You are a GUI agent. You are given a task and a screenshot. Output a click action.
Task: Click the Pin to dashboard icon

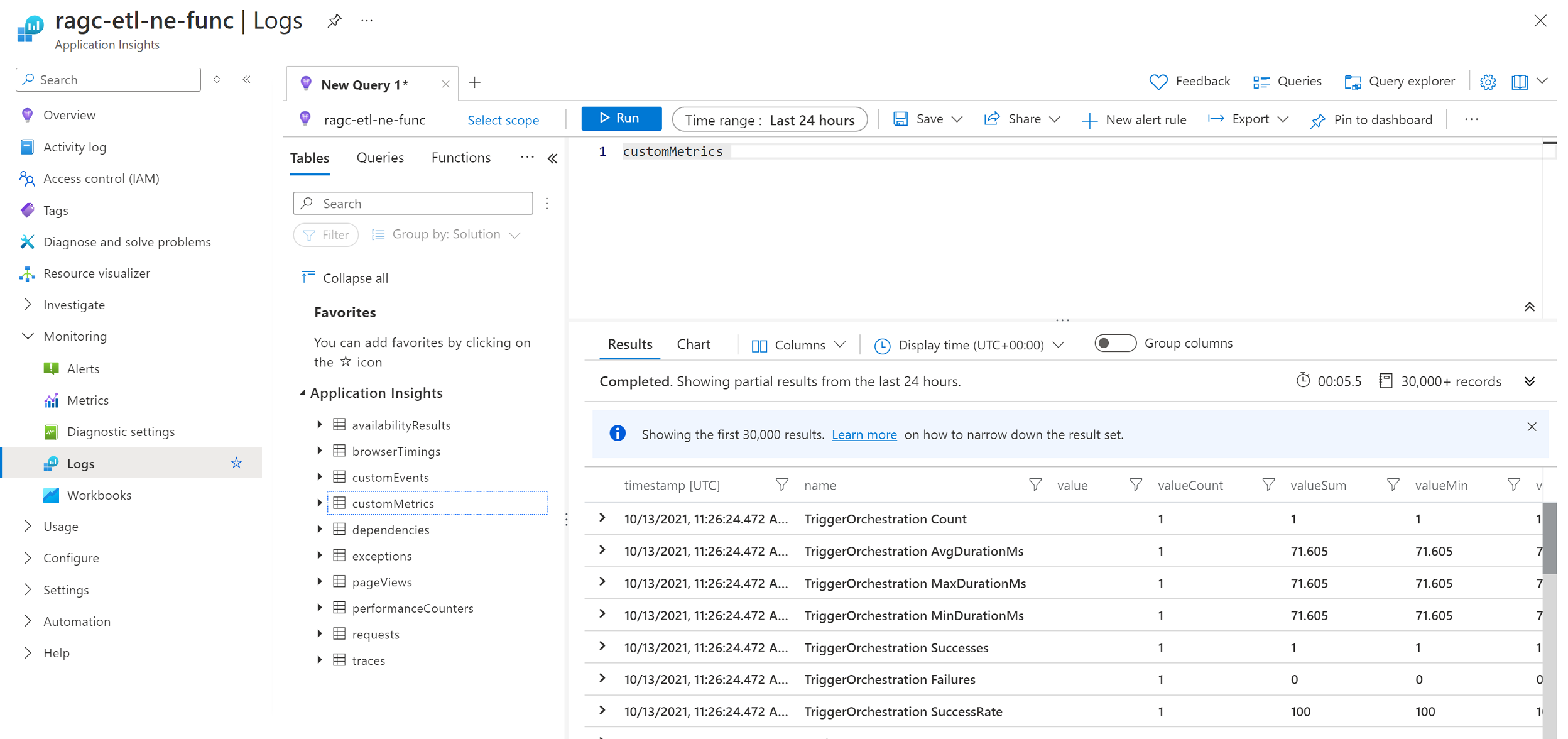point(1317,120)
